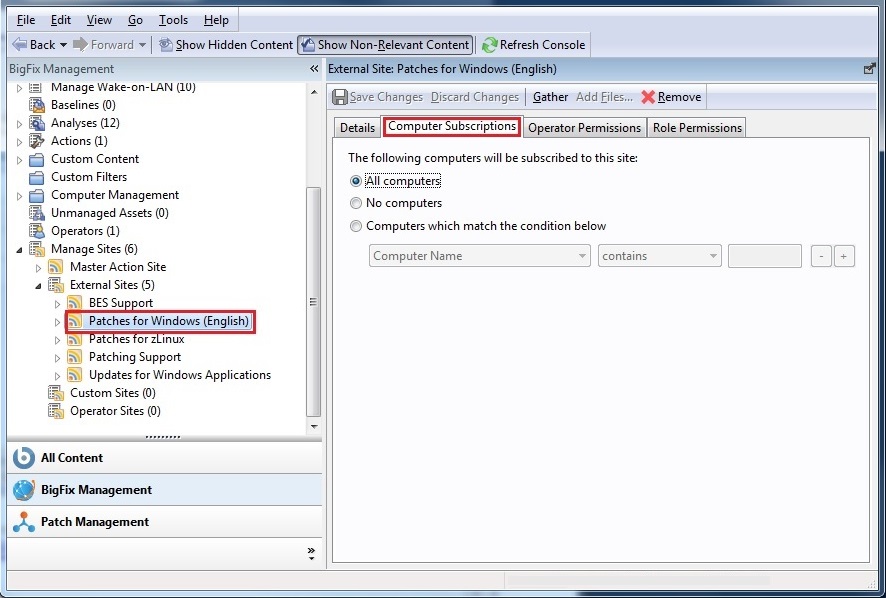Click the Gather button

tap(550, 97)
